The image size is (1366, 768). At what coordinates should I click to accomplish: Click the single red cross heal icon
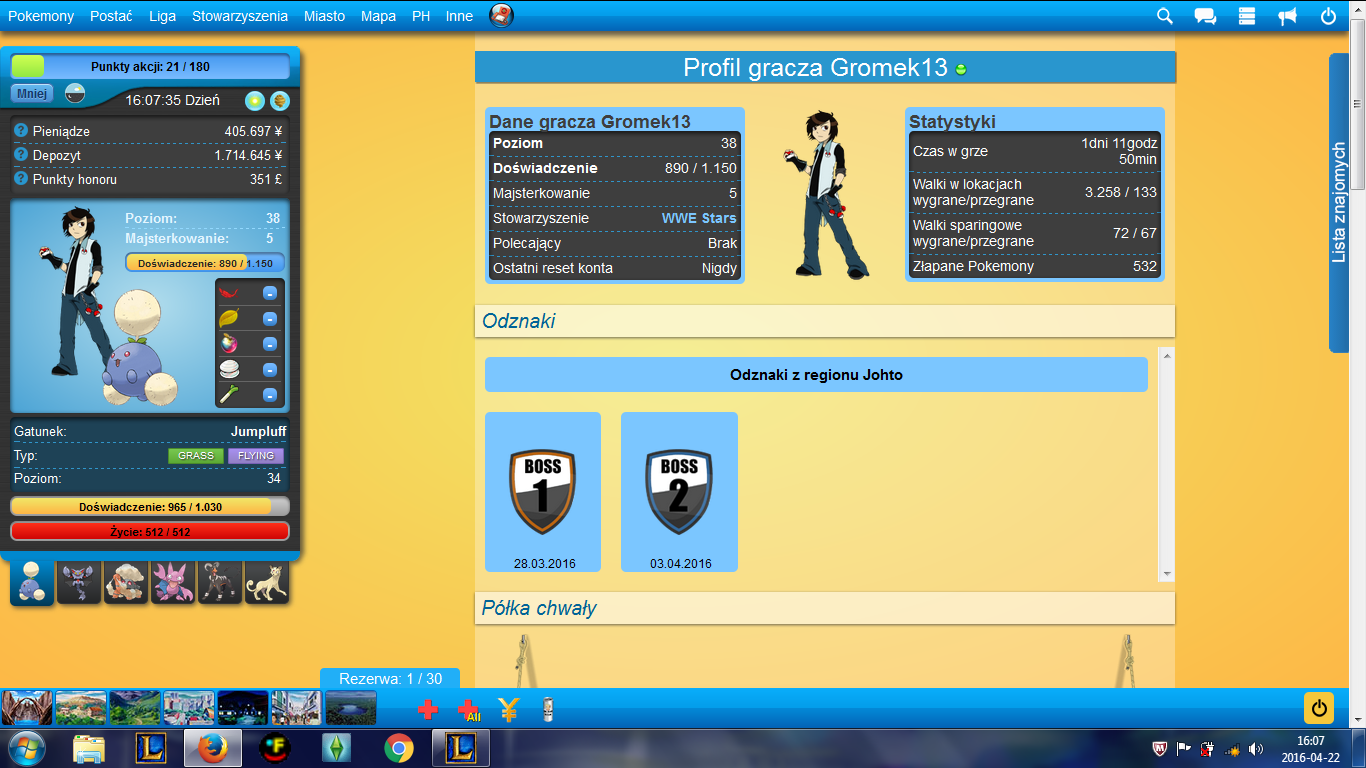(x=427, y=710)
